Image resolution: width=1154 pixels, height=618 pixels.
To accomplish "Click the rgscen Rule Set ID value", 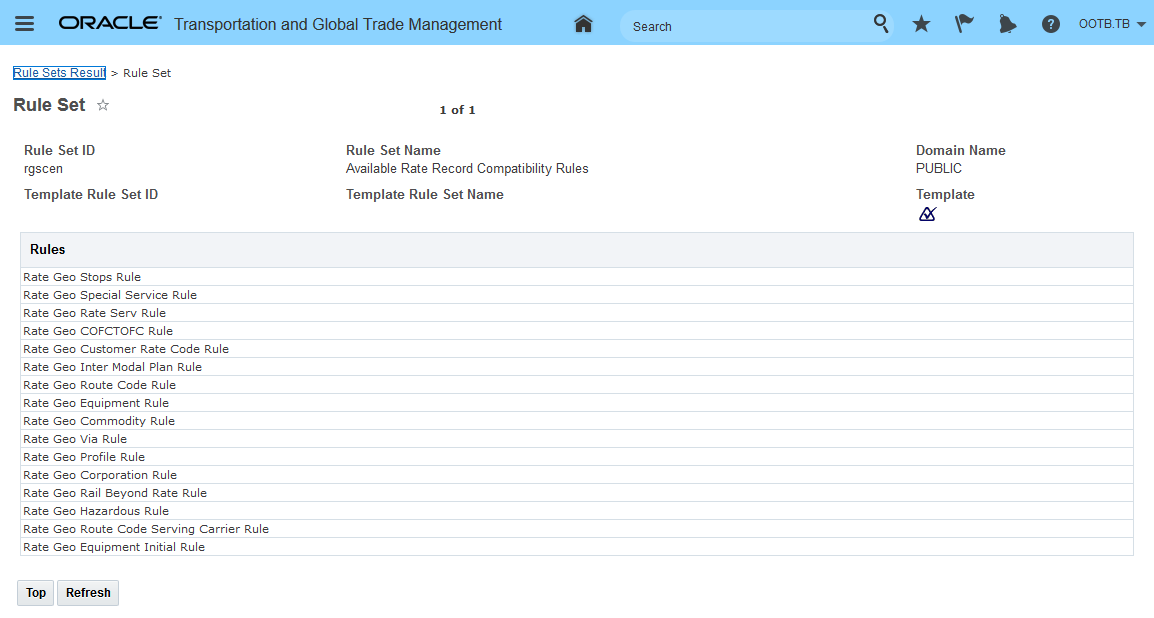I will [43, 169].
